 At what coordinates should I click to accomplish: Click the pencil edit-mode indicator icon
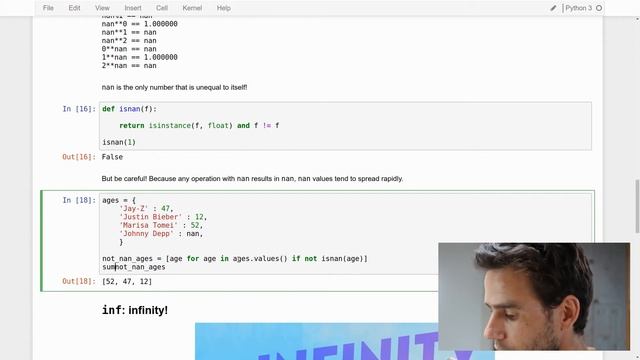coord(553,8)
